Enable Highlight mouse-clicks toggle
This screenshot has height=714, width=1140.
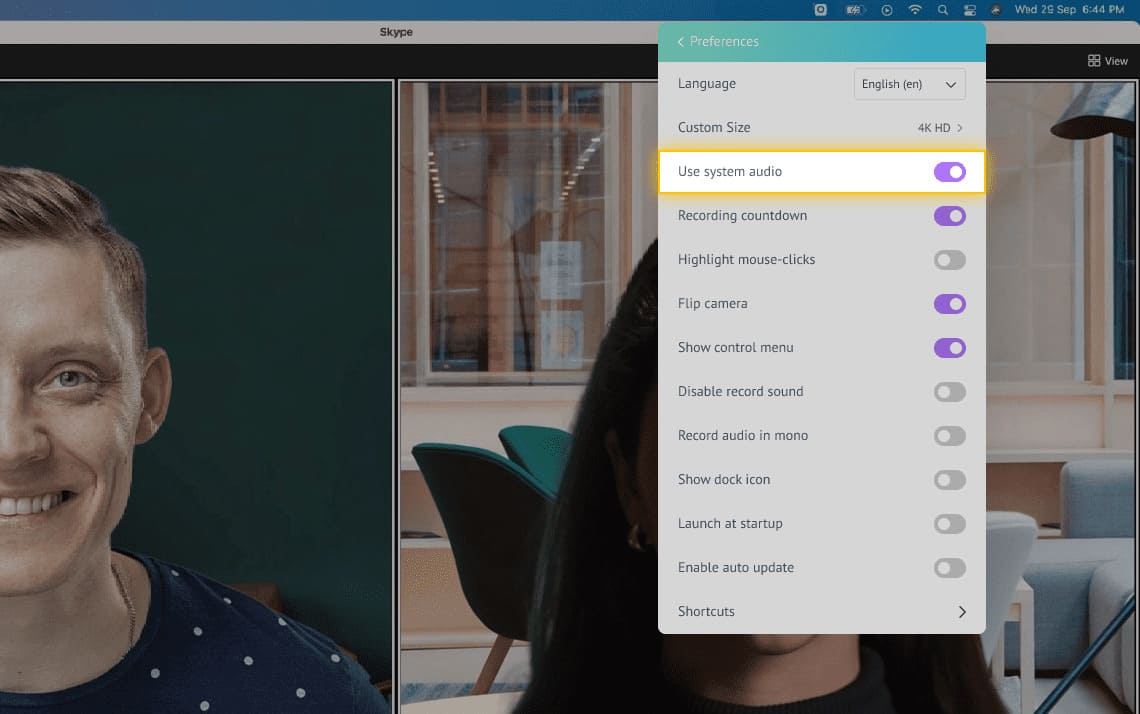pyautogui.click(x=949, y=260)
